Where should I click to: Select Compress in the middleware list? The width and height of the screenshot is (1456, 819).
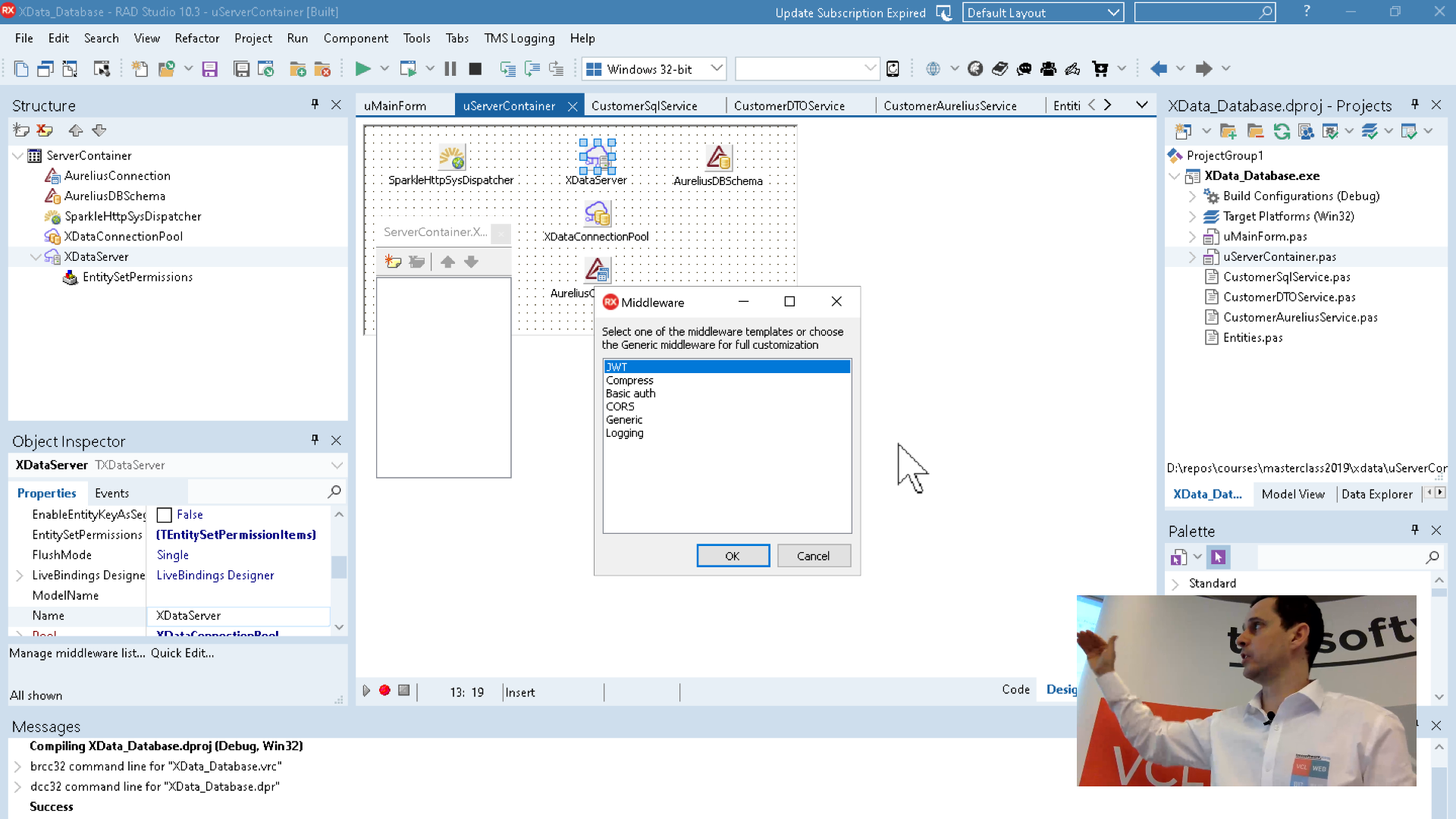(x=726, y=381)
